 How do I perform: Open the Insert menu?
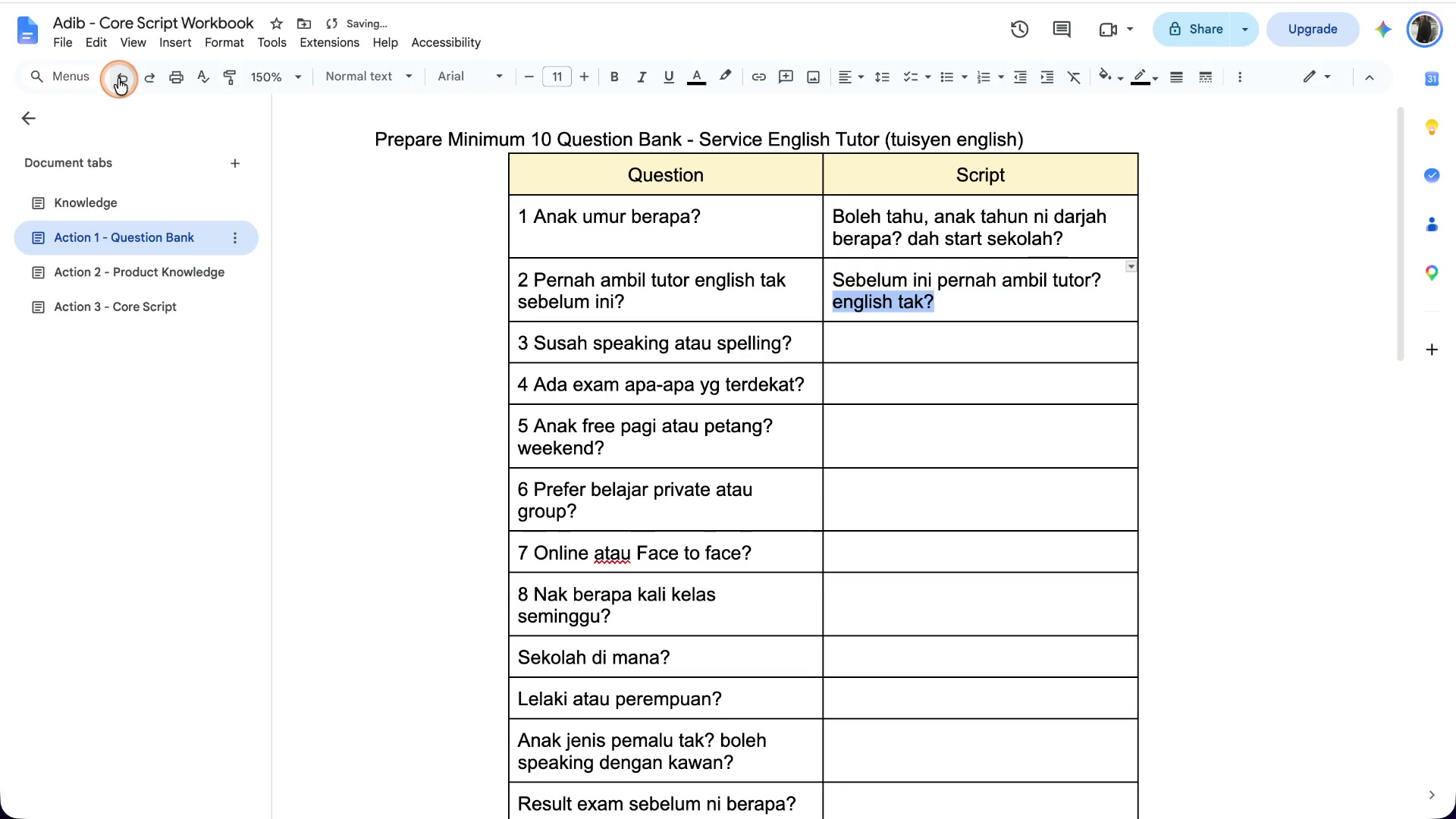pos(175,42)
